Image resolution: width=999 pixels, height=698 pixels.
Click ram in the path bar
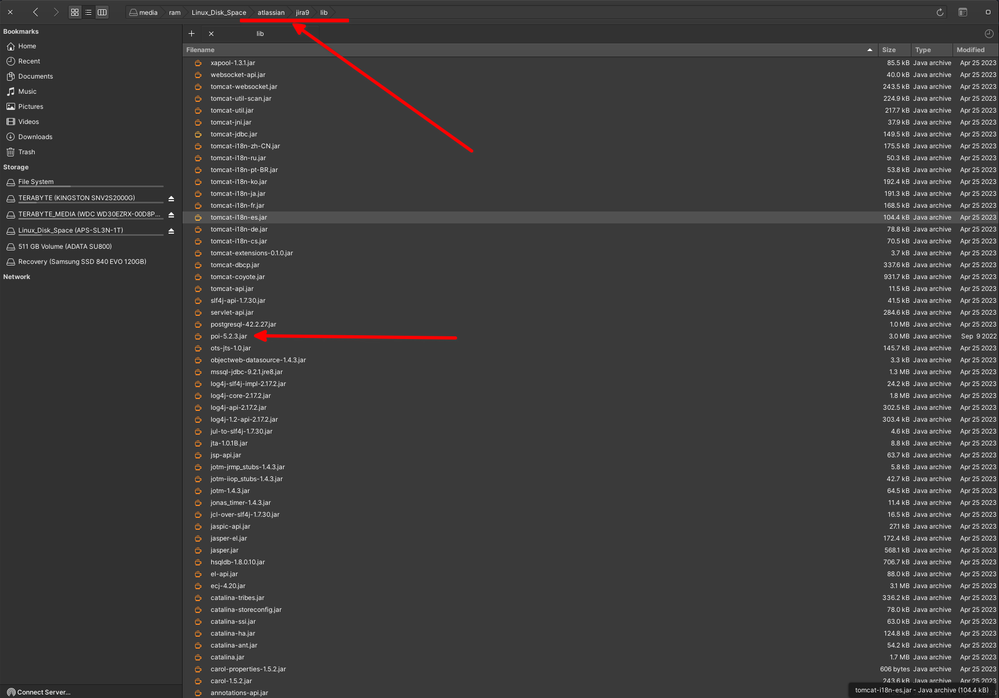(x=175, y=12)
